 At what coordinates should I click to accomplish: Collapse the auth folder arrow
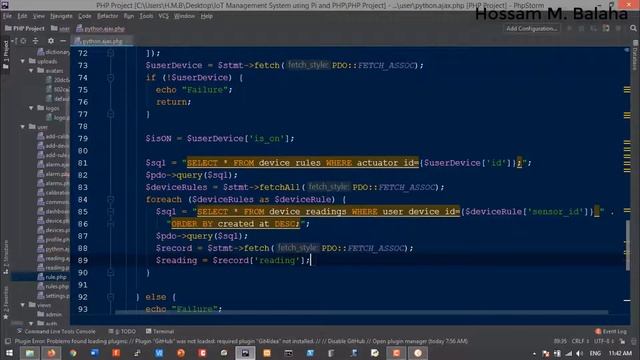point(31,324)
